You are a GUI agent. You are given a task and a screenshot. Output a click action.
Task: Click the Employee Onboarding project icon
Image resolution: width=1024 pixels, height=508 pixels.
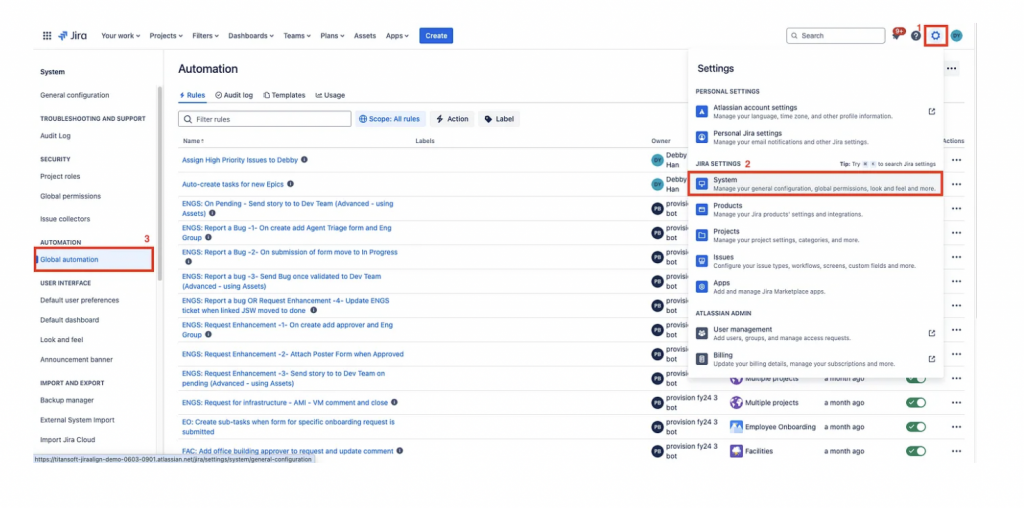(736, 427)
